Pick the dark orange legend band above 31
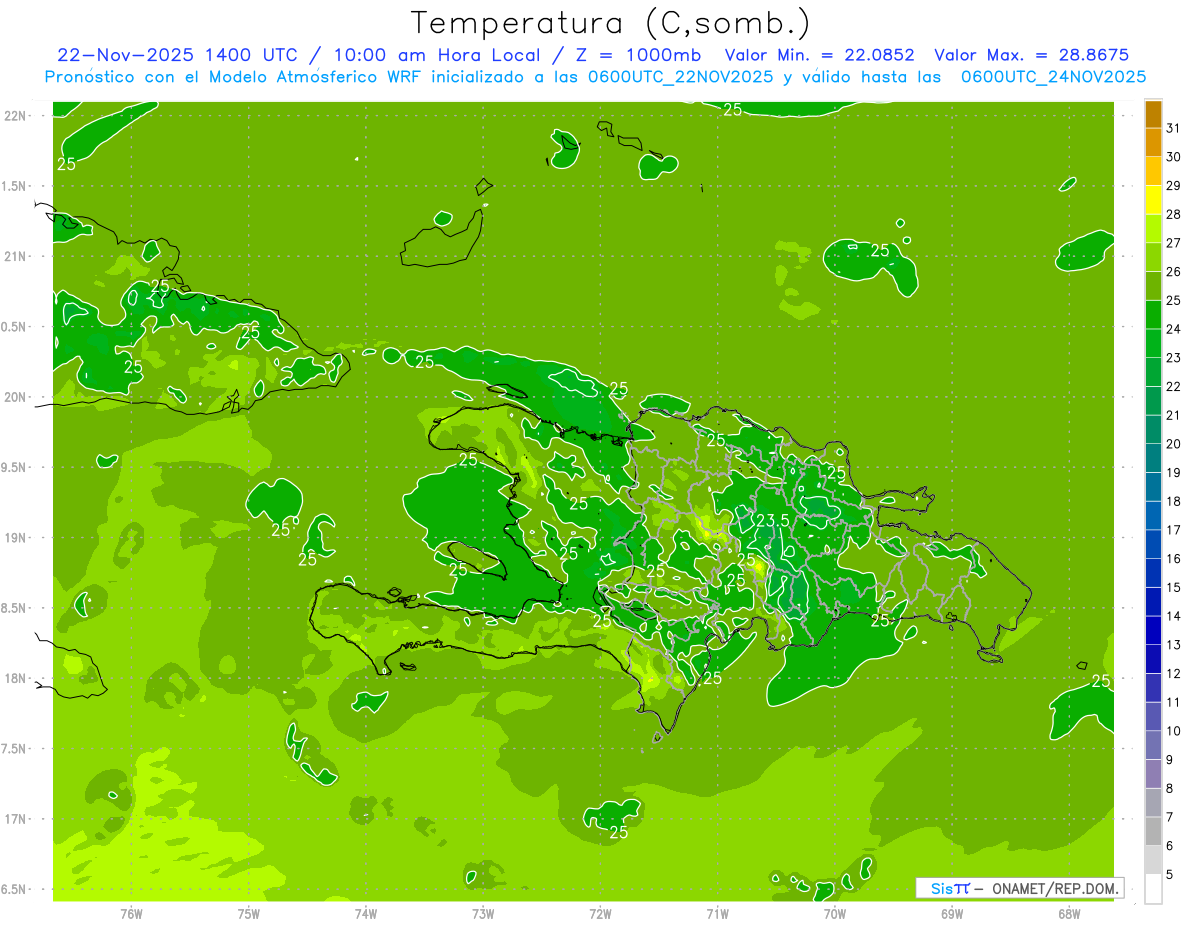Screen dimensions: 1200x927 (x=1153, y=114)
